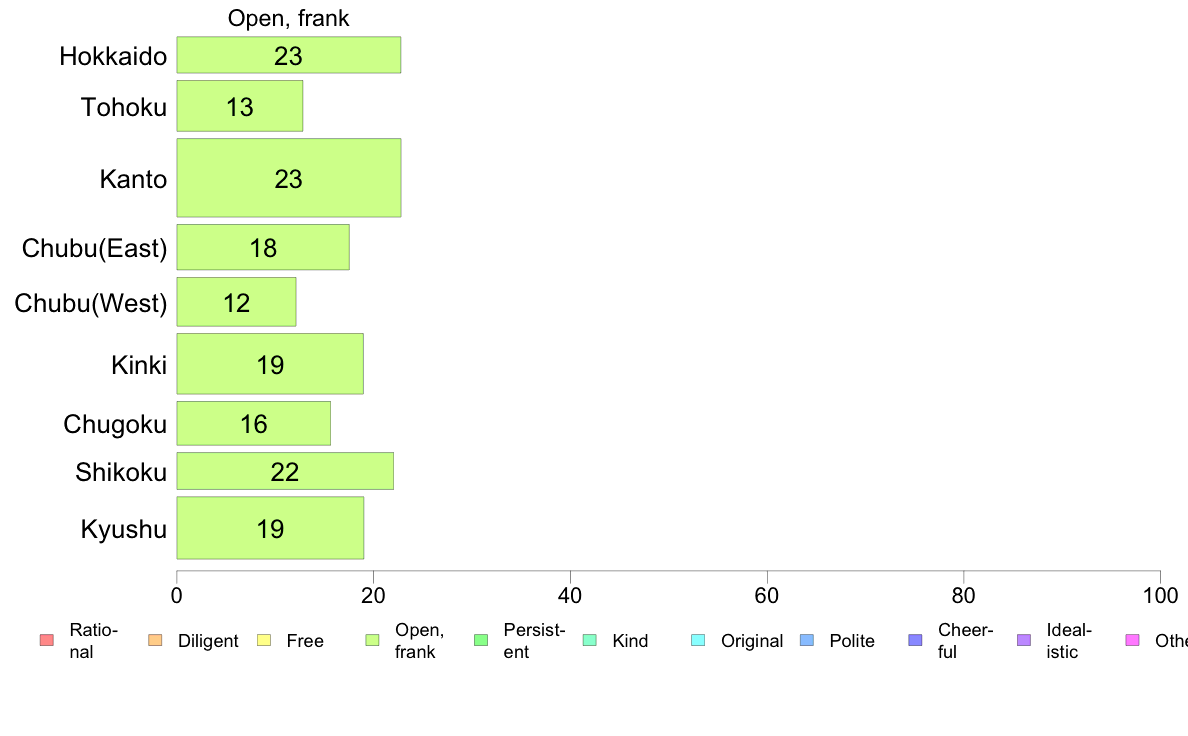Viewport: 1188px width, 736px height.
Task: Select the Diligent legend swatch
Action: (155, 640)
